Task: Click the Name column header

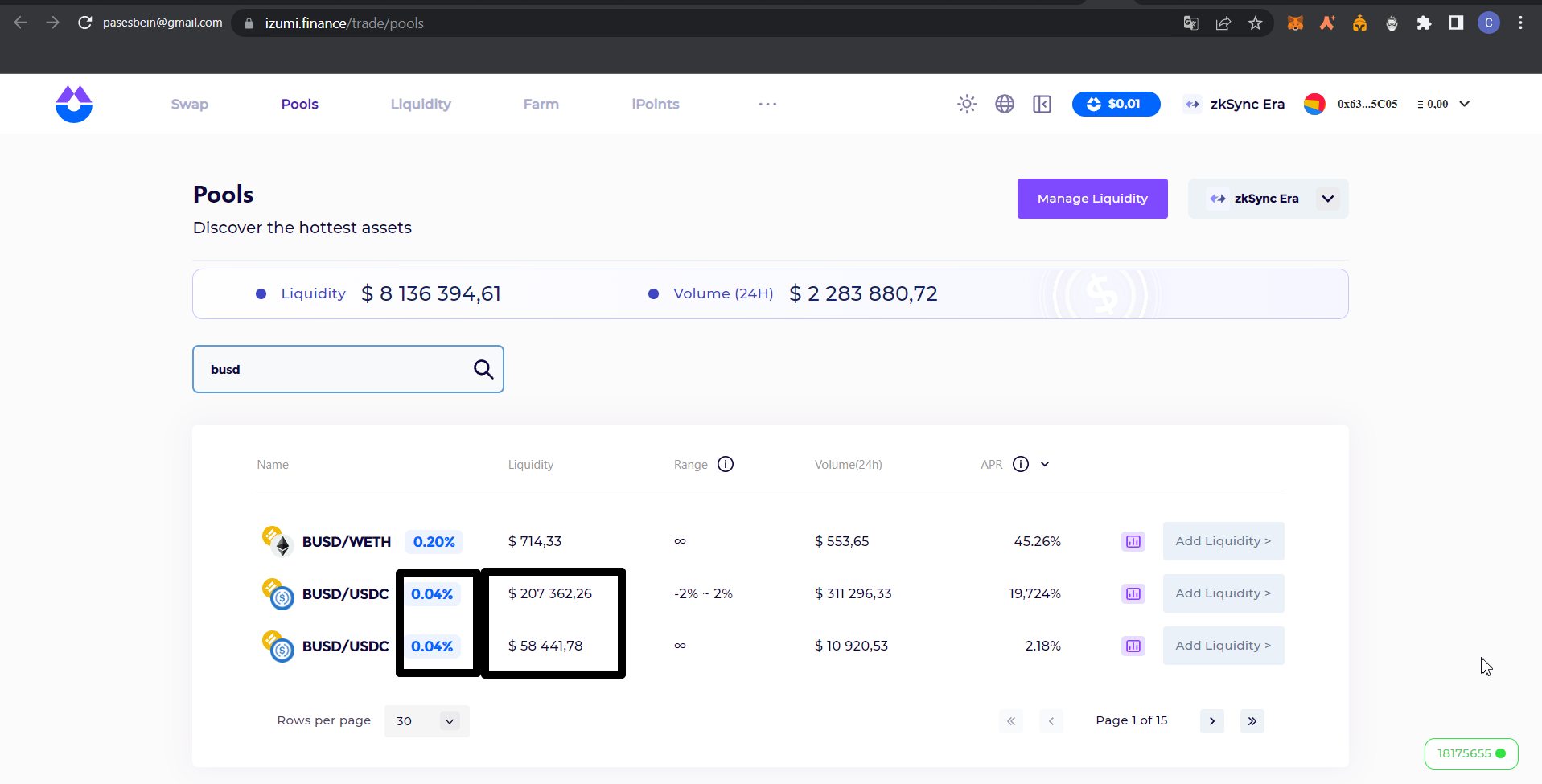Action: (x=273, y=465)
